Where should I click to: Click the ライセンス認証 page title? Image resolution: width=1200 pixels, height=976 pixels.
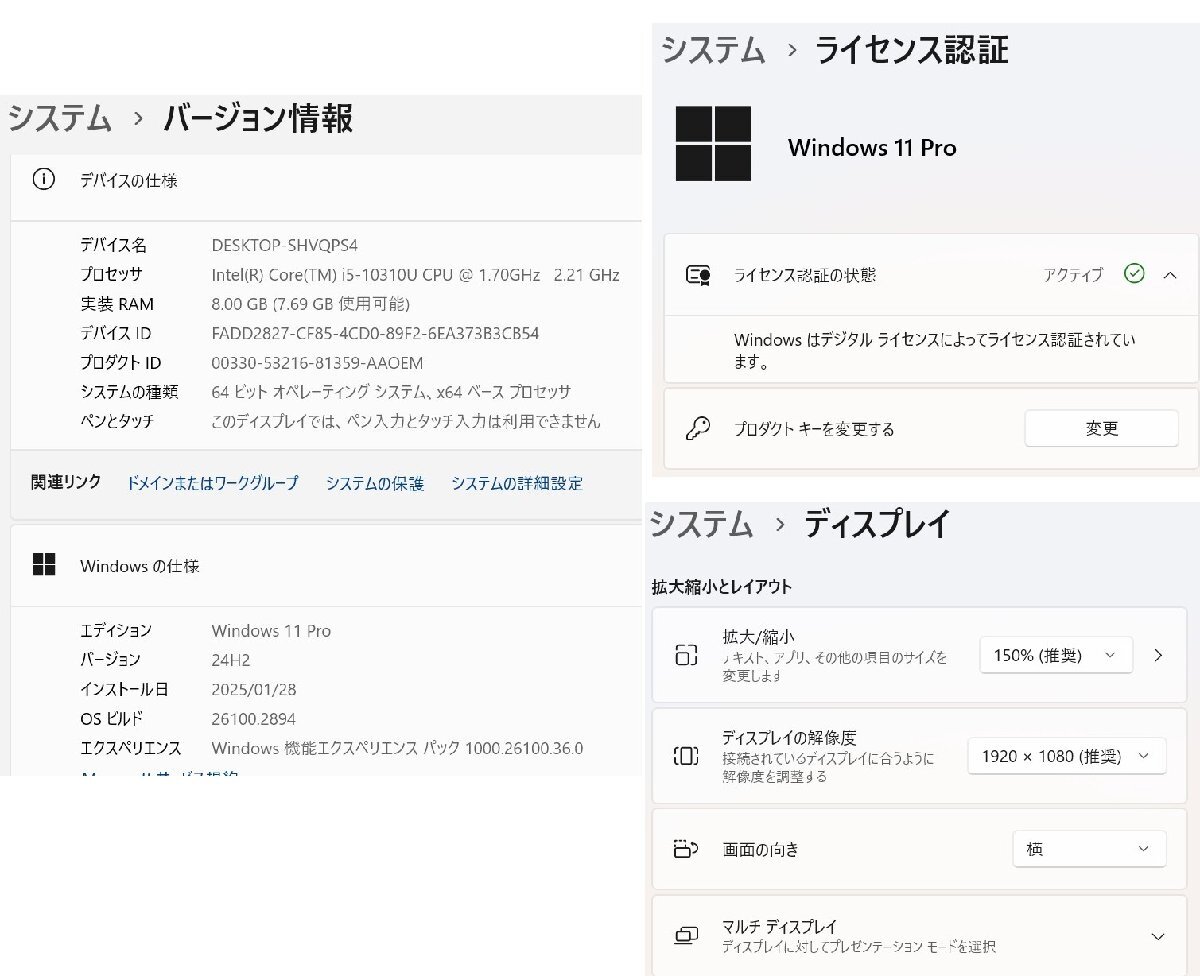[911, 49]
